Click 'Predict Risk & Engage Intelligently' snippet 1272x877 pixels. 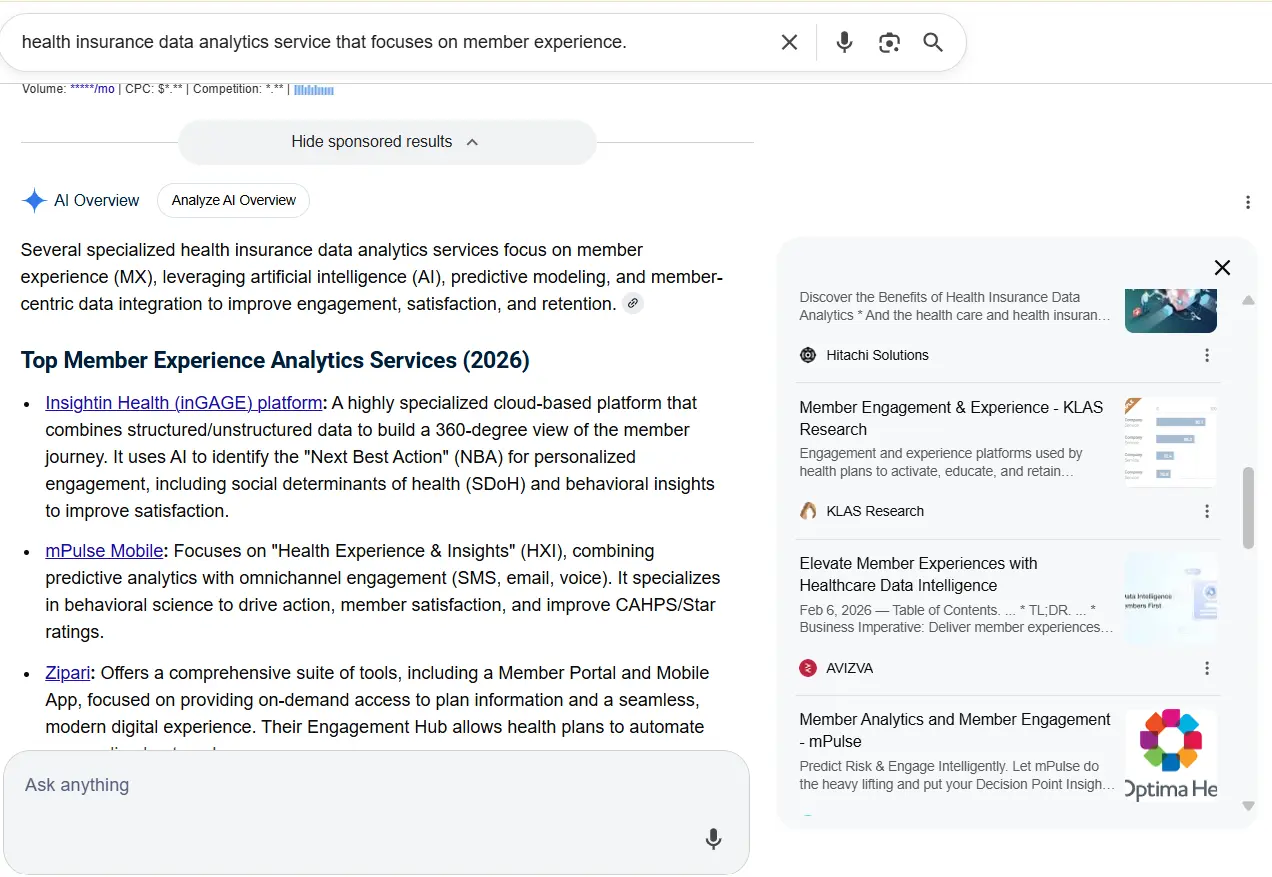956,775
